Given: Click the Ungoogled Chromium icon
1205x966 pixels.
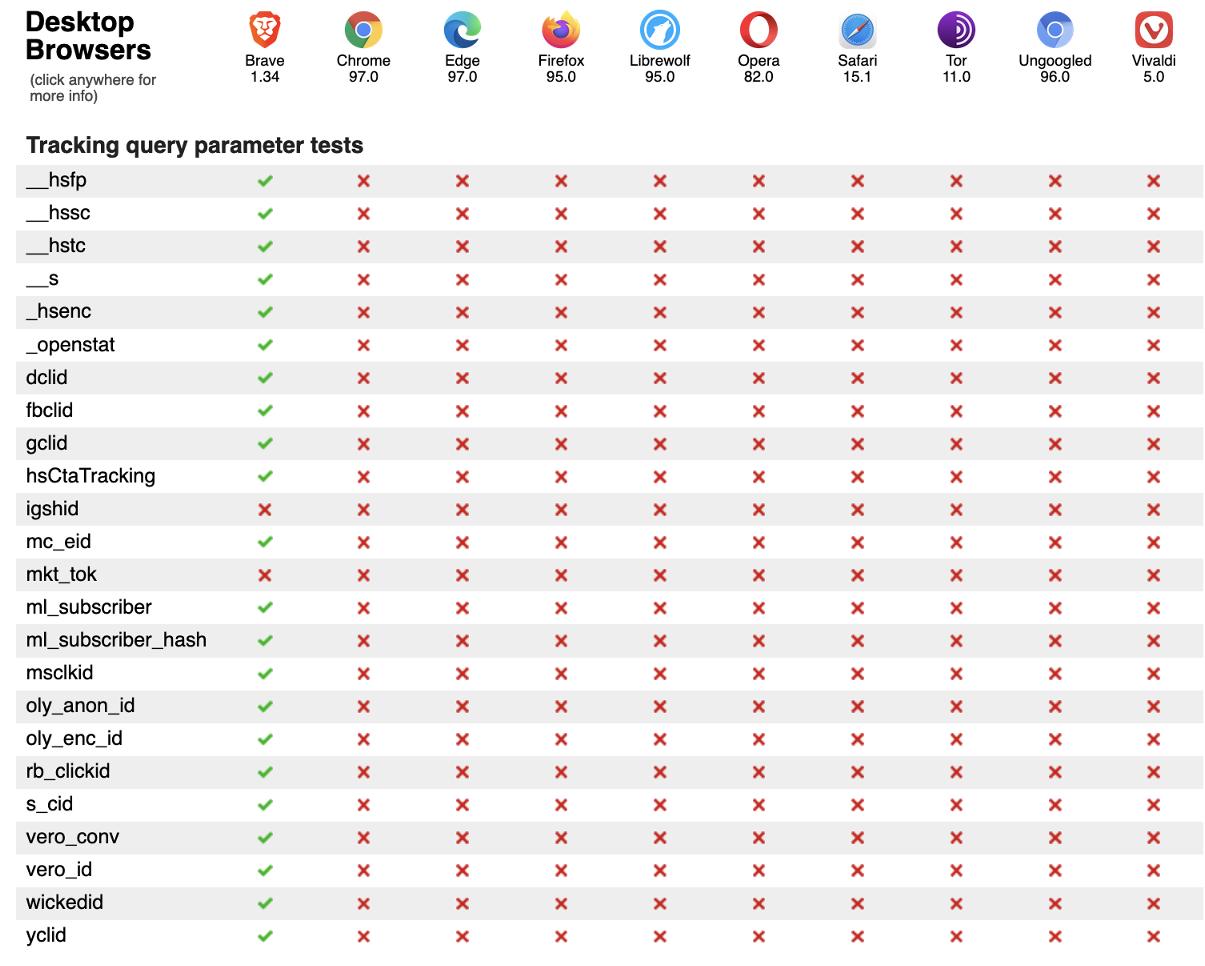Looking at the screenshot, I should tap(1055, 30).
